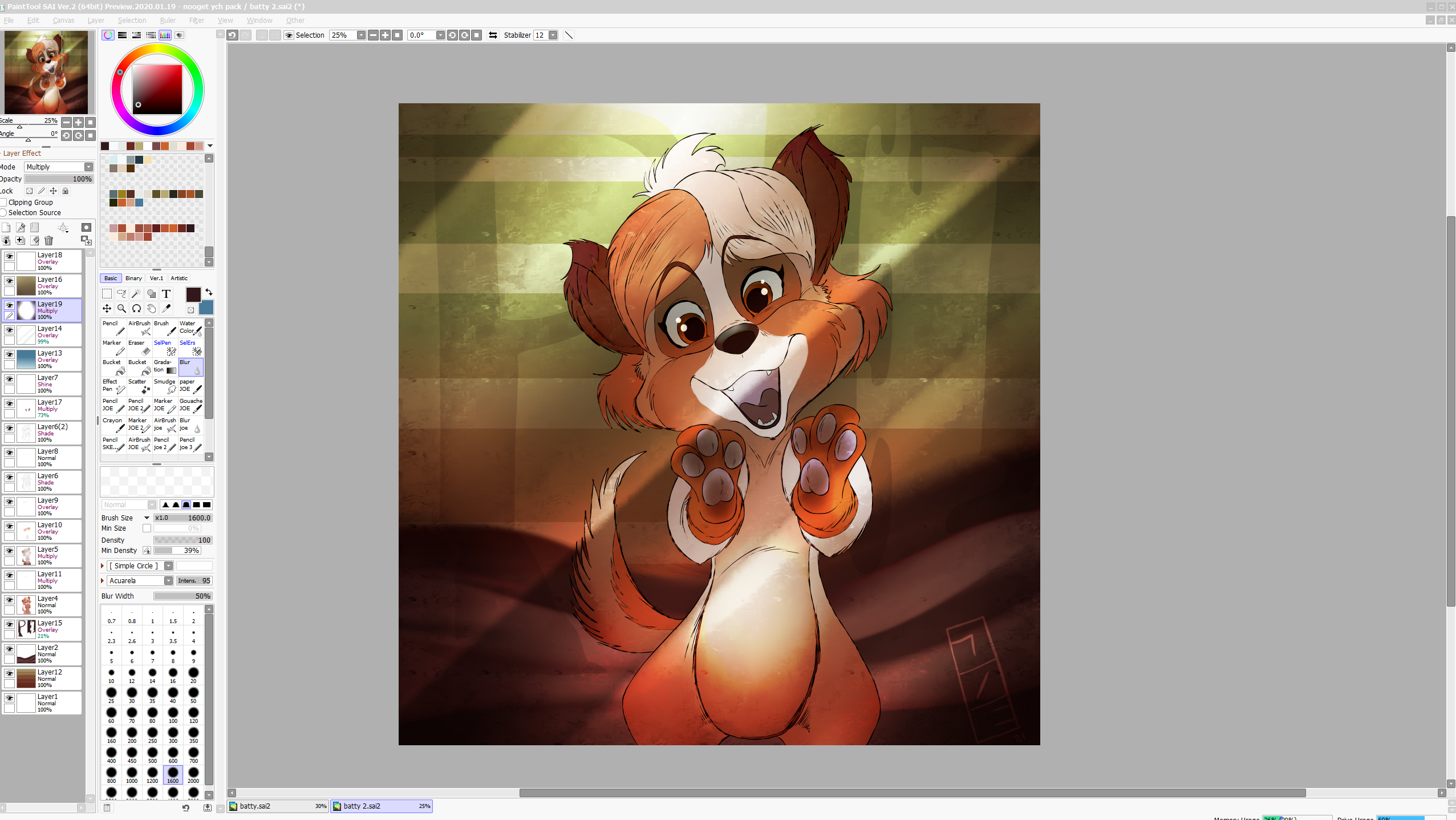Adjust the Min Density slider
1456x820 pixels.
coord(177,551)
